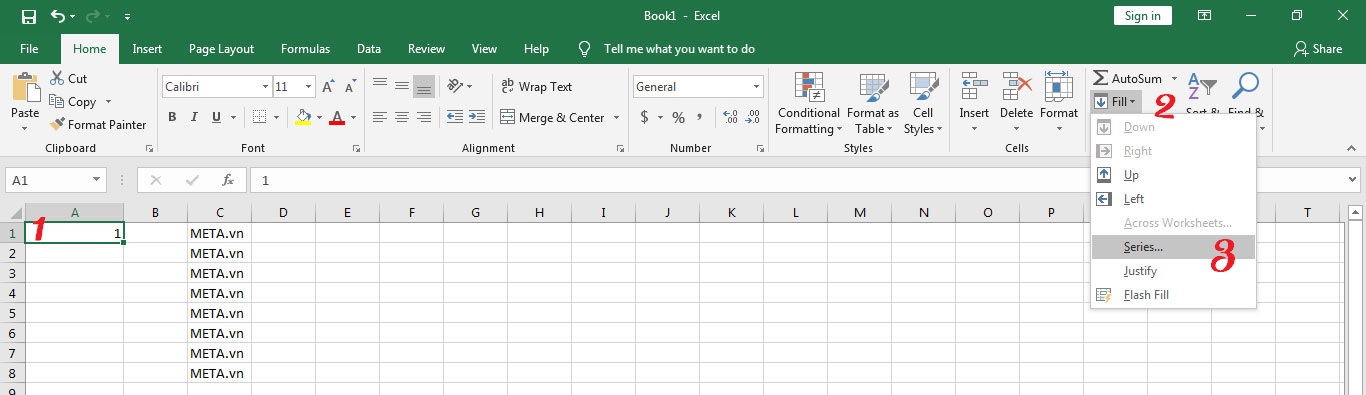Click the Insert Function fx icon
Image resolution: width=1366 pixels, height=395 pixels.
click(228, 180)
